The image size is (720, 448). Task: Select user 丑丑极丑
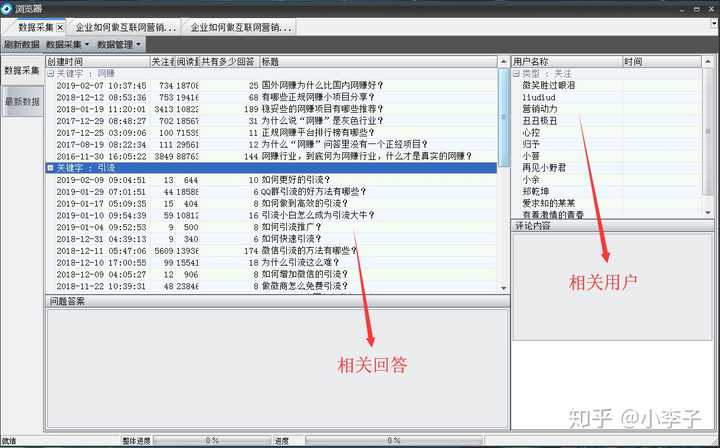point(540,121)
